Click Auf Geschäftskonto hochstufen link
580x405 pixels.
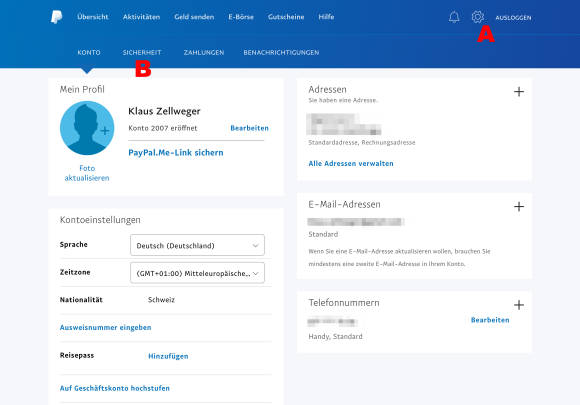tap(115, 388)
